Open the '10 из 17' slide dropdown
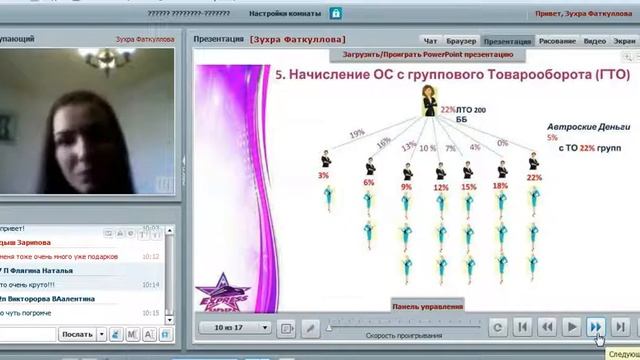The image size is (640, 360). (236, 327)
